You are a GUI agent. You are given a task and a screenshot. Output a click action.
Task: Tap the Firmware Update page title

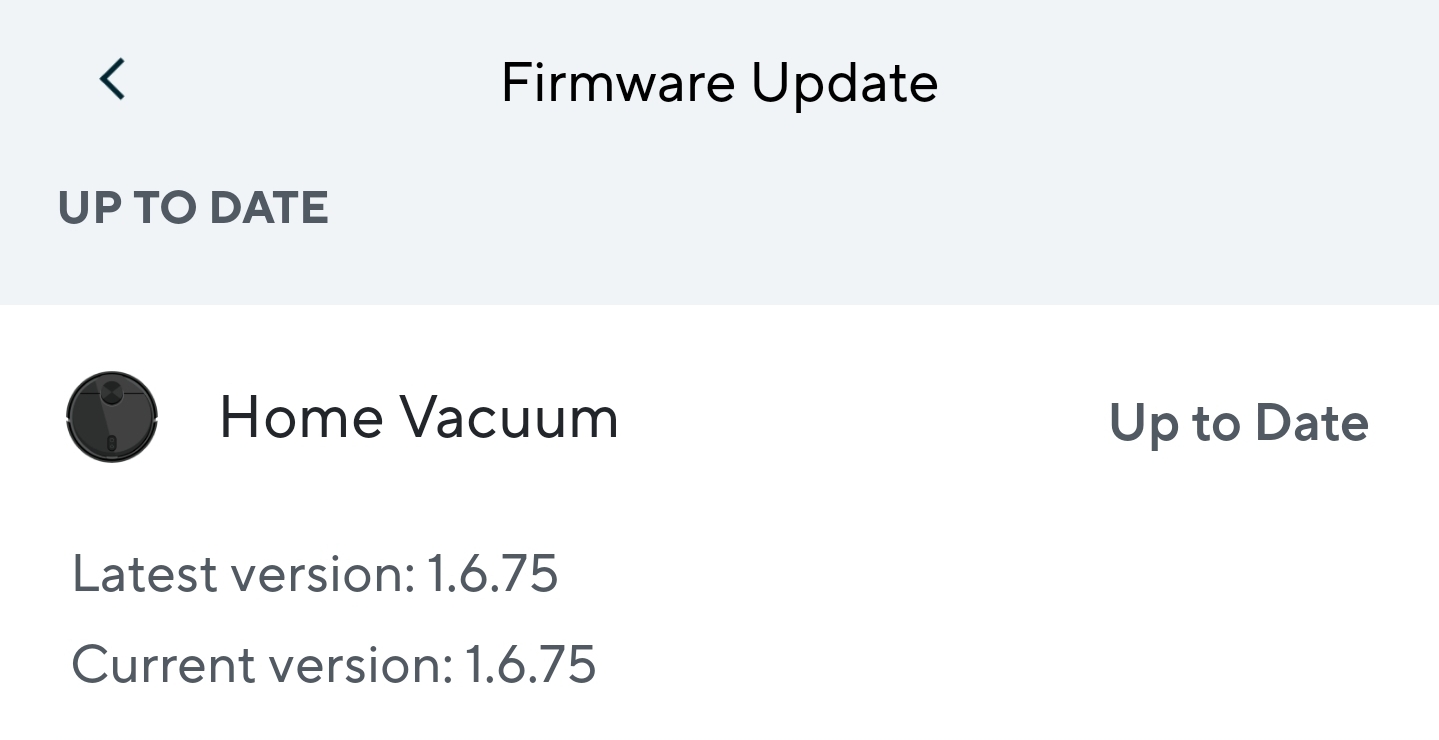(719, 82)
